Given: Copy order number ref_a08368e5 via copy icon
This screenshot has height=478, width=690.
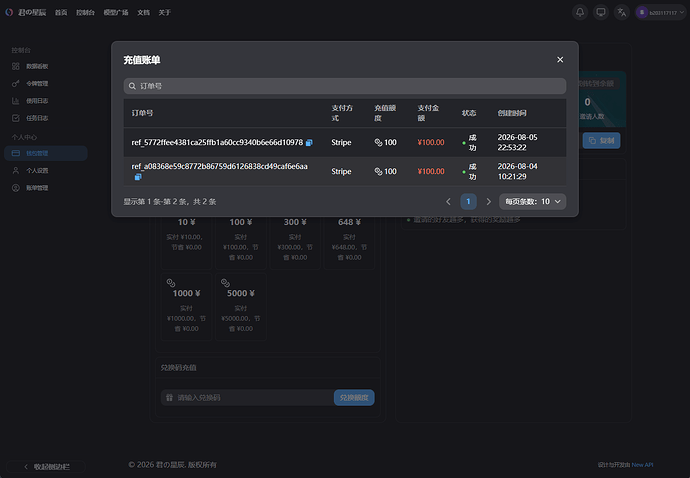Looking at the screenshot, I should point(138,177).
